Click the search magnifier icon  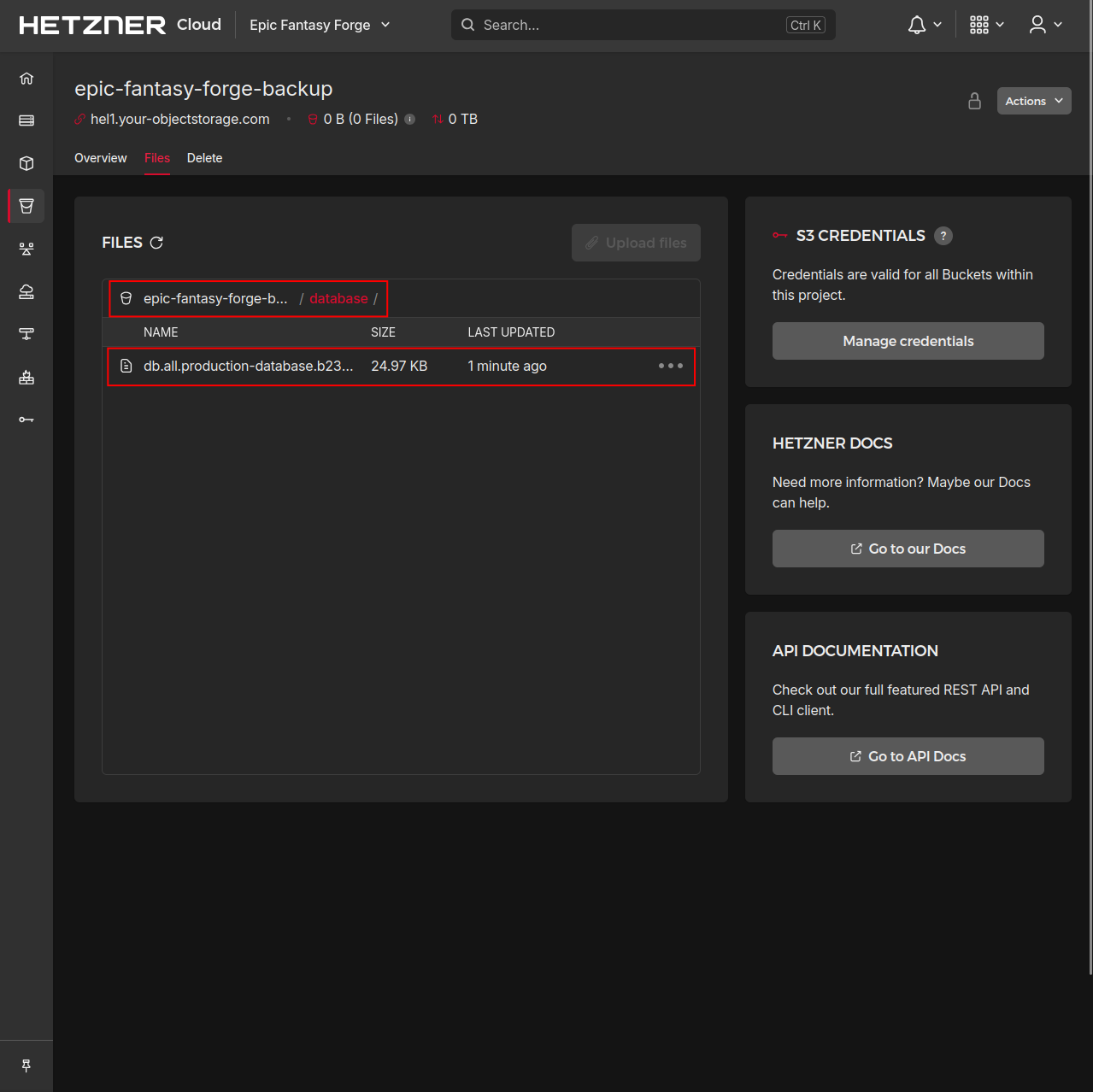468,25
